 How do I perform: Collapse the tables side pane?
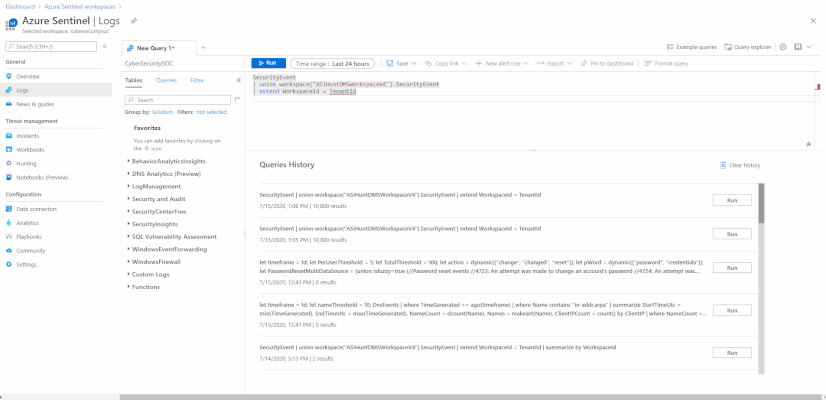(x=239, y=80)
